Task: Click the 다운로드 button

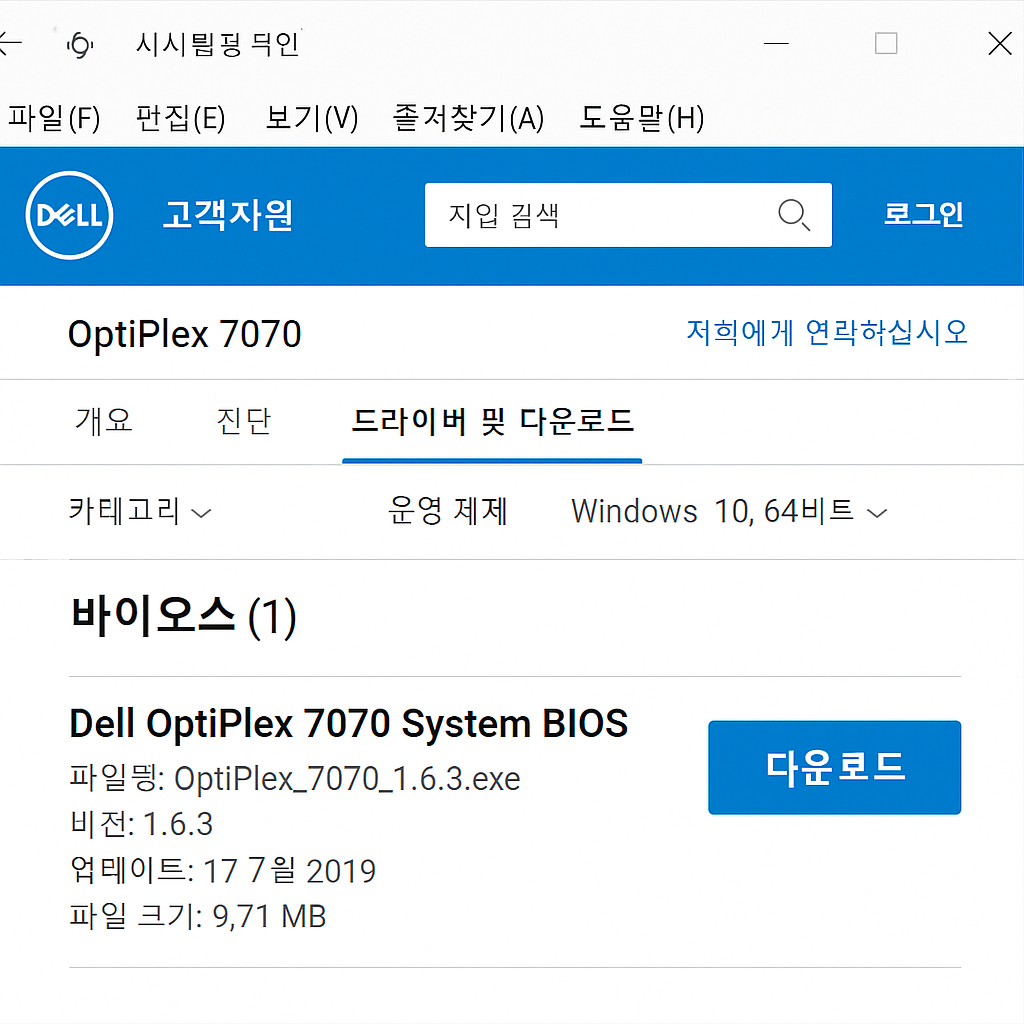Action: click(835, 767)
